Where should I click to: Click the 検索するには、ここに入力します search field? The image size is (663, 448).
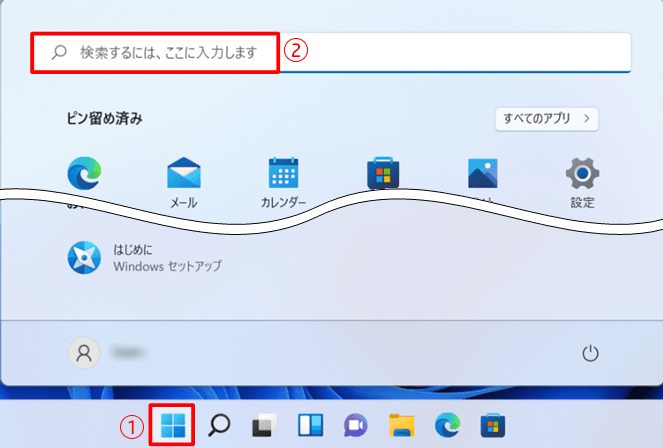coord(330,52)
